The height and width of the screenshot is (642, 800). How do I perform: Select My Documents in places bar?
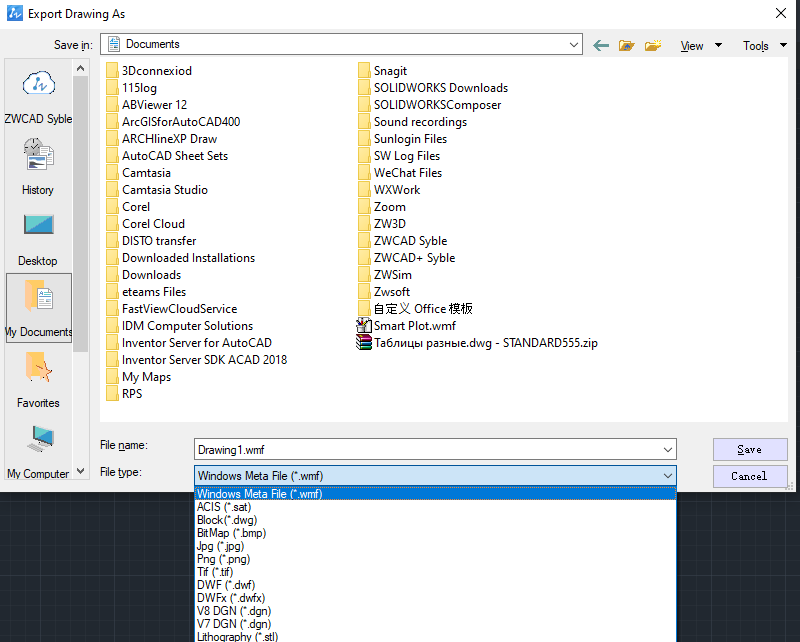(39, 308)
